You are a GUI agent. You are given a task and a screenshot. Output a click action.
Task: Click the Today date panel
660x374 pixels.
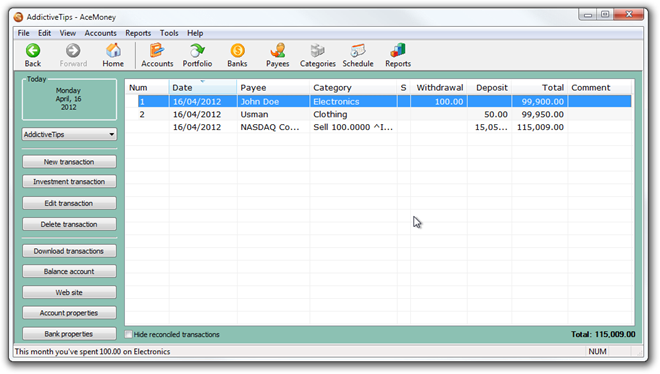pyautogui.click(x=69, y=99)
